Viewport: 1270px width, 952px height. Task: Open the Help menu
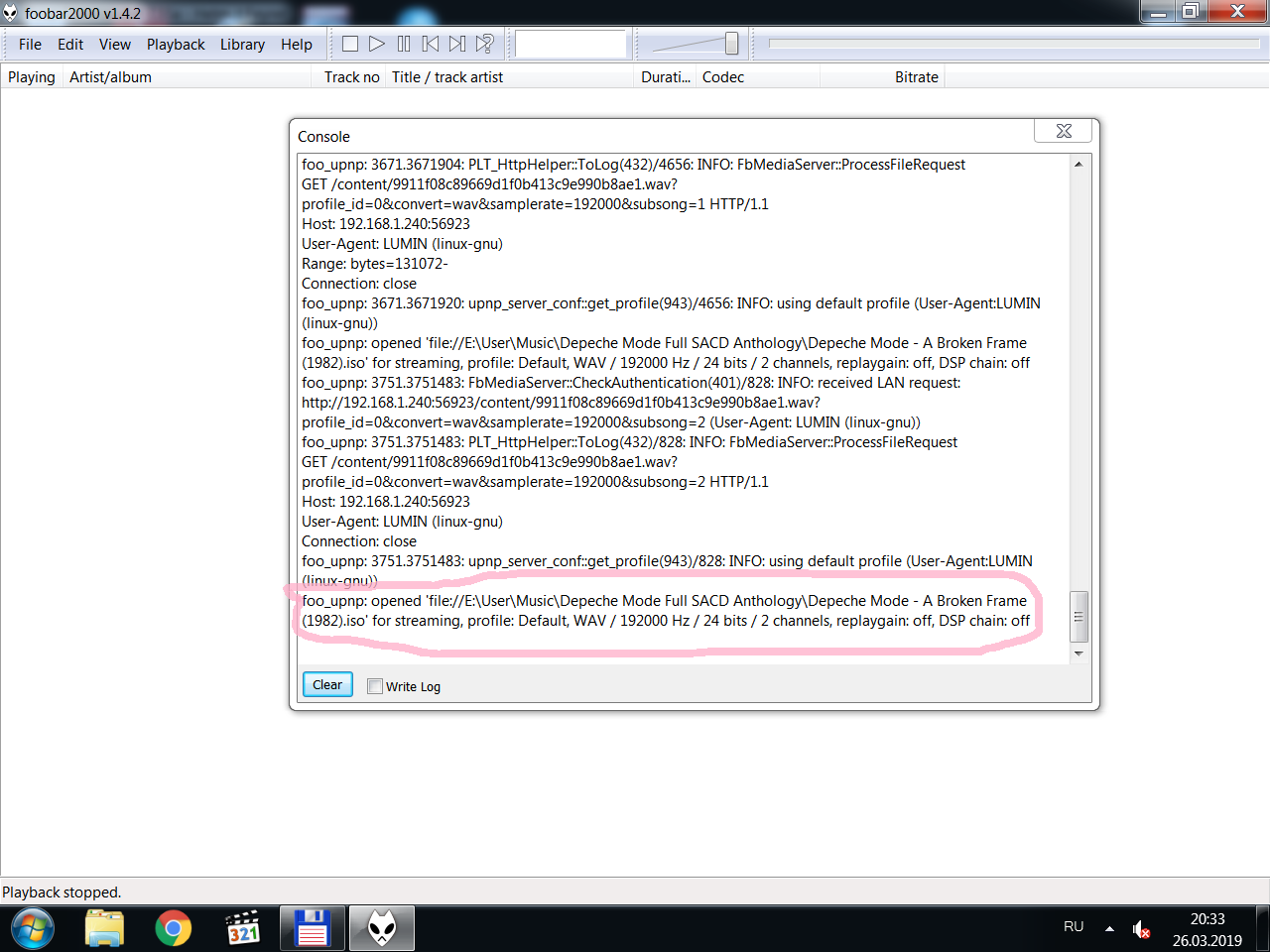297,45
